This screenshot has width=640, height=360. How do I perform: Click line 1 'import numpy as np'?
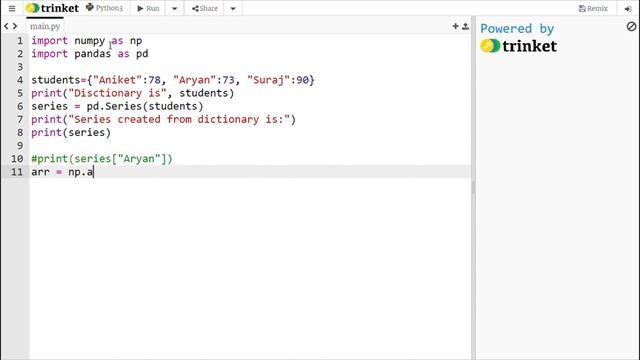[87, 41]
